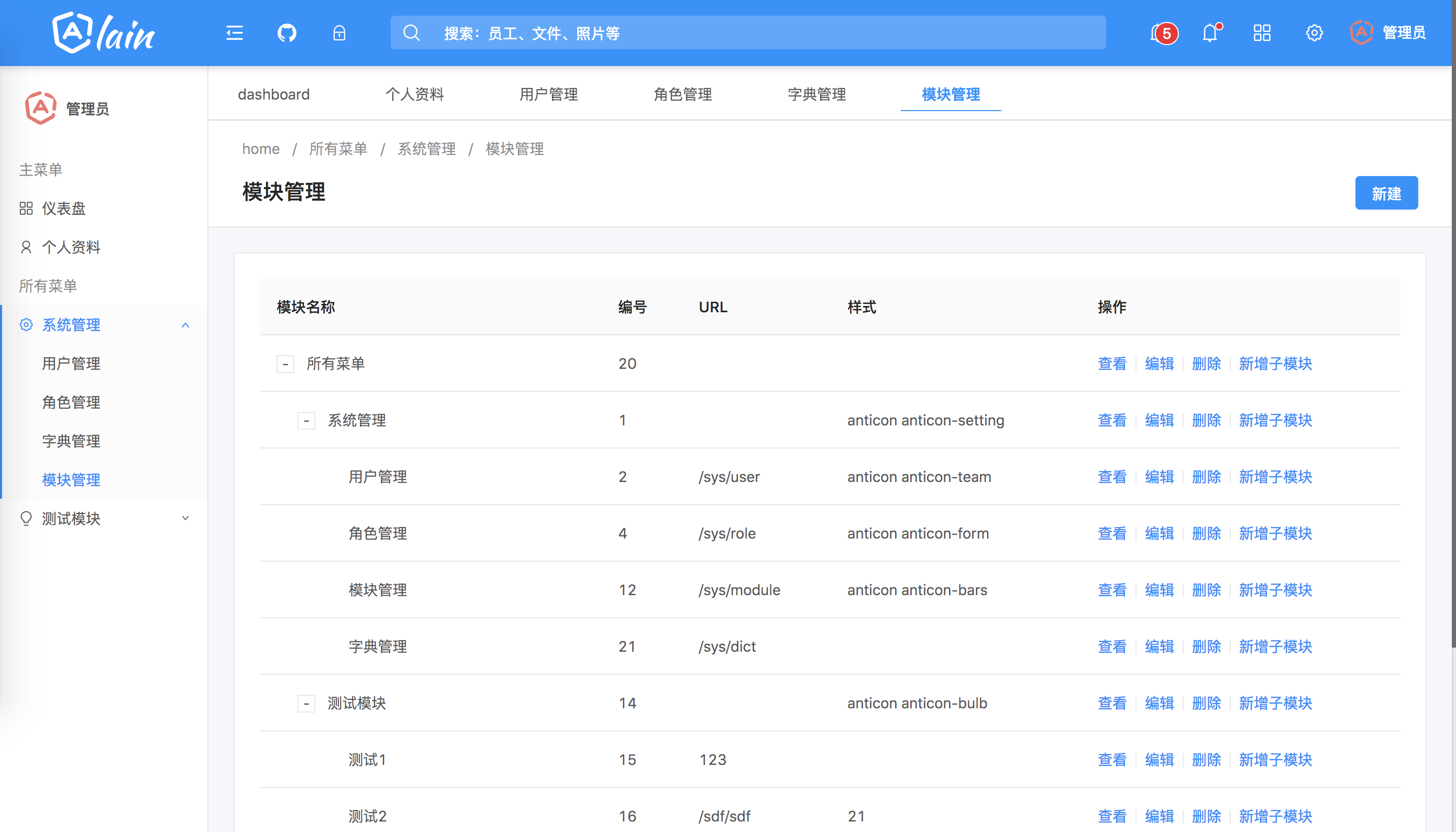
Task: Open the GitHub icon link
Action: [x=286, y=33]
